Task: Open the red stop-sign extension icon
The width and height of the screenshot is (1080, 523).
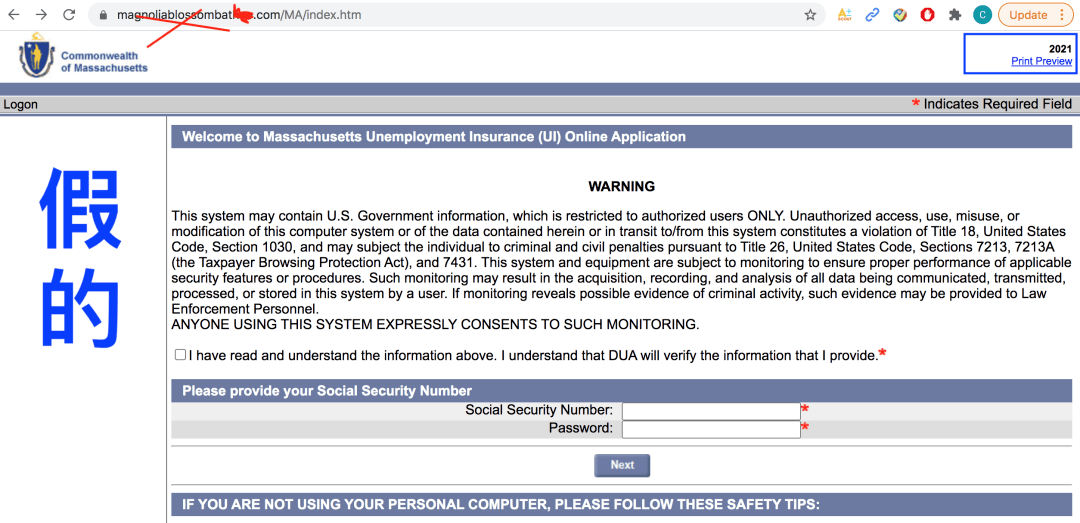Action: (x=927, y=14)
